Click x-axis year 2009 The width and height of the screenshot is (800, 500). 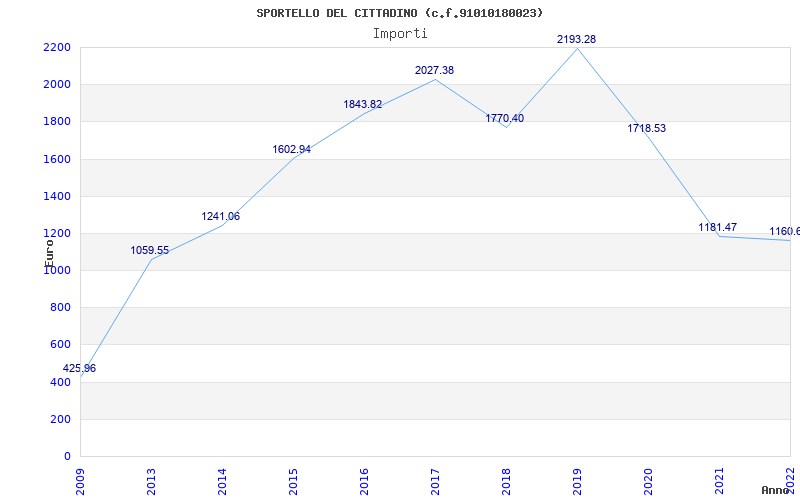(81, 481)
